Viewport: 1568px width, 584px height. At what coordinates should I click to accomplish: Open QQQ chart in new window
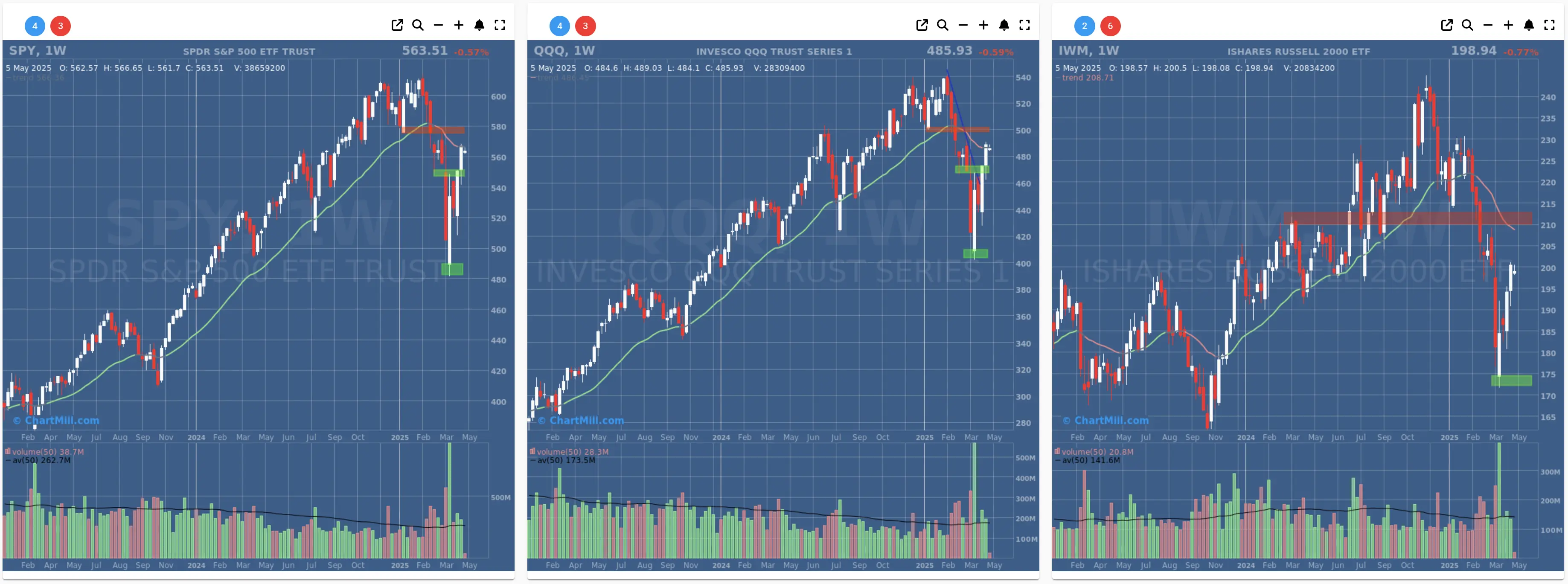pos(922,25)
